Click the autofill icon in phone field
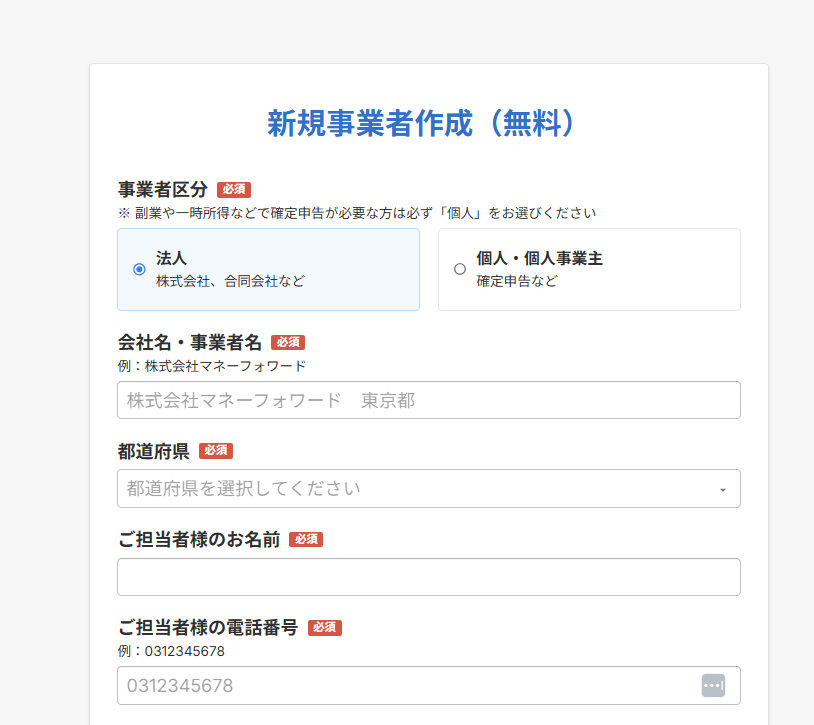The width and height of the screenshot is (814, 725). click(x=713, y=686)
